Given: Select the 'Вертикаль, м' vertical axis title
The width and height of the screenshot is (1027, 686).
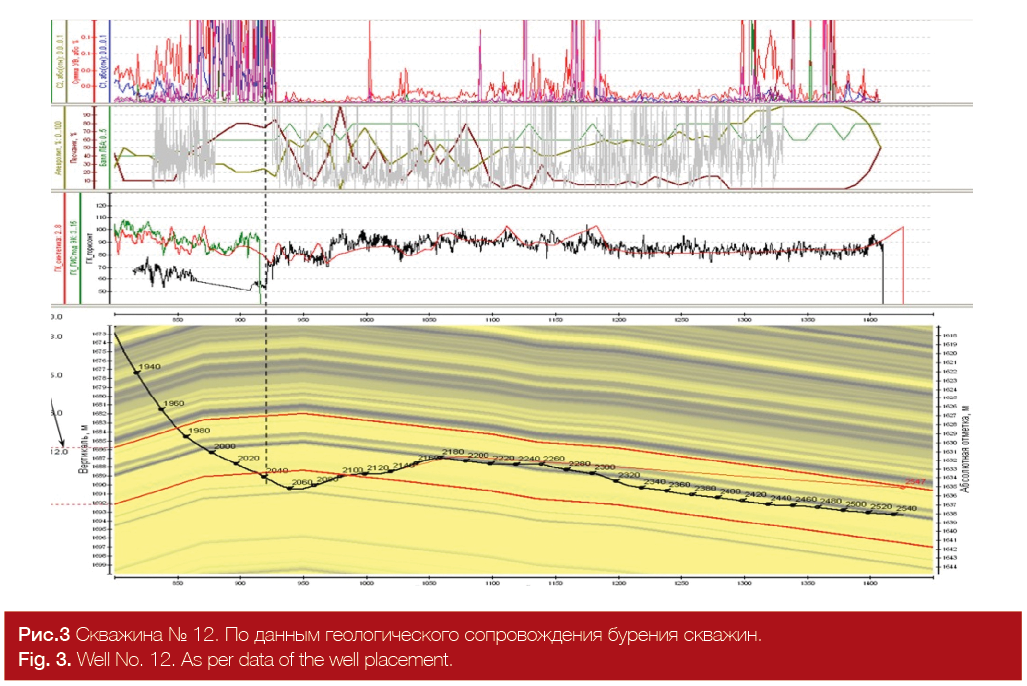Looking at the screenshot, I should [83, 448].
